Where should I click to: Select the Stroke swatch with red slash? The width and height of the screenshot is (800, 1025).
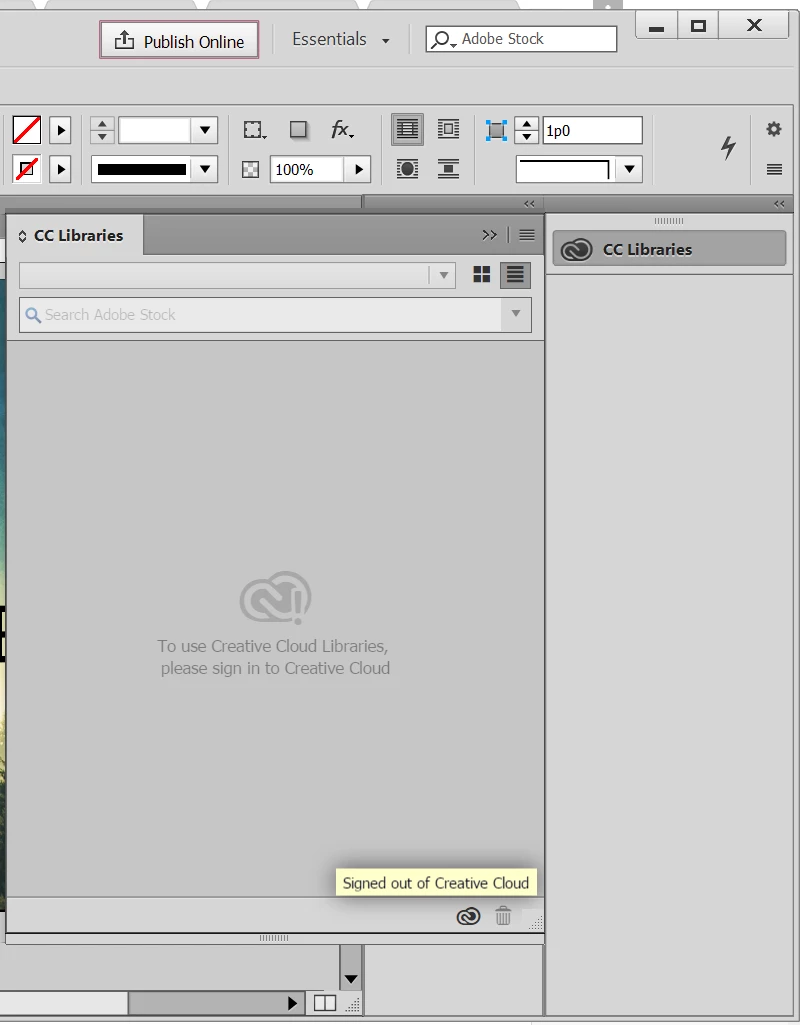click(x=27, y=169)
